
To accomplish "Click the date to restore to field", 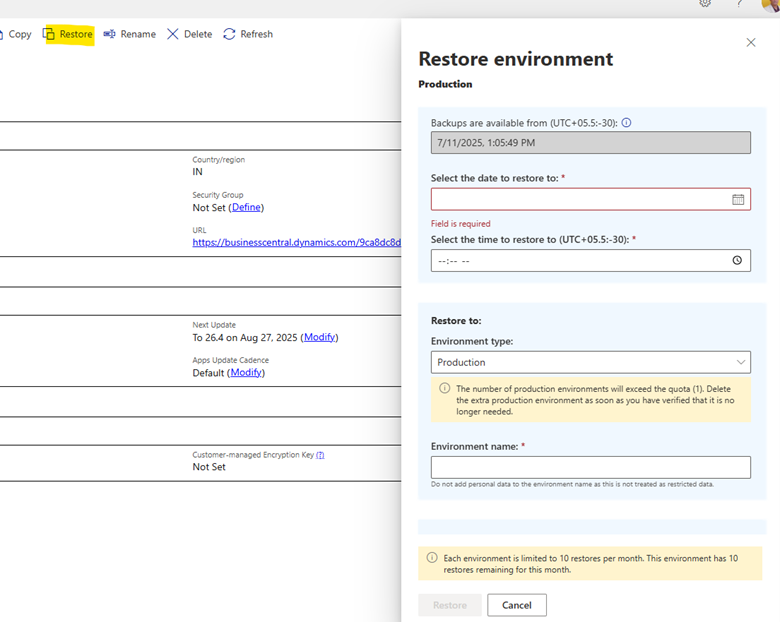I will coord(580,199).
